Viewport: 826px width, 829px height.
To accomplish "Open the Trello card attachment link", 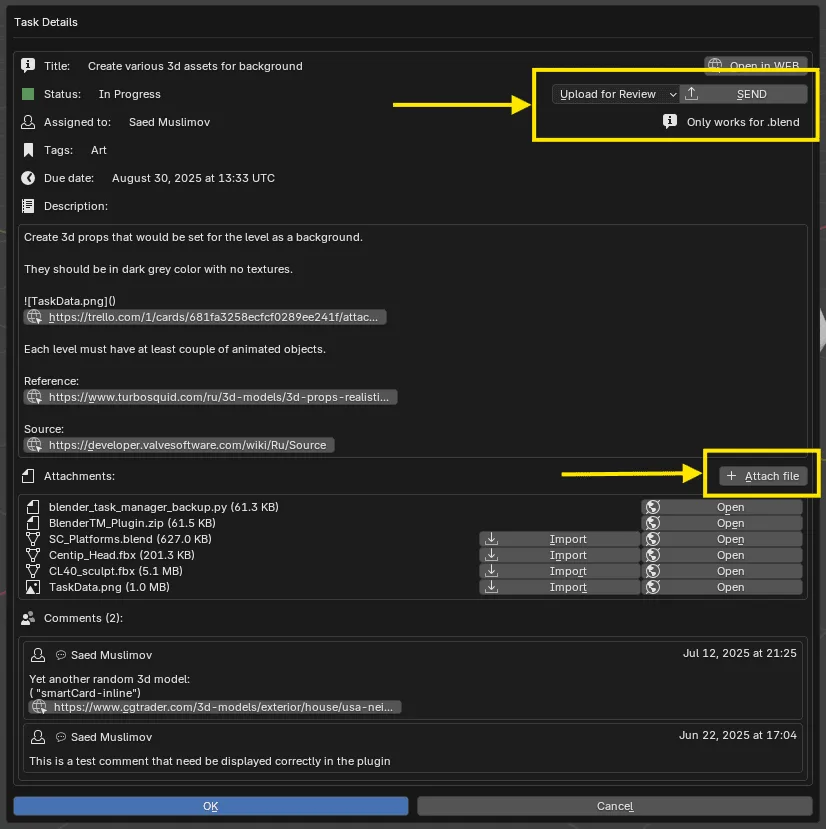I will pos(210,316).
